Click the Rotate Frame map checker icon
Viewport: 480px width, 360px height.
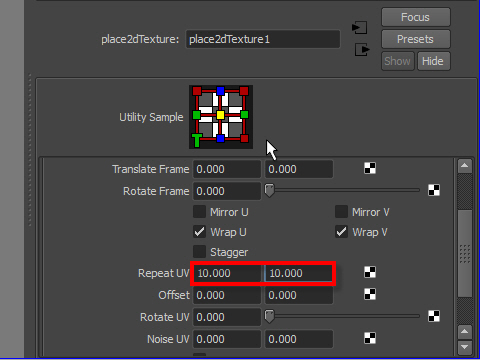tap(434, 190)
